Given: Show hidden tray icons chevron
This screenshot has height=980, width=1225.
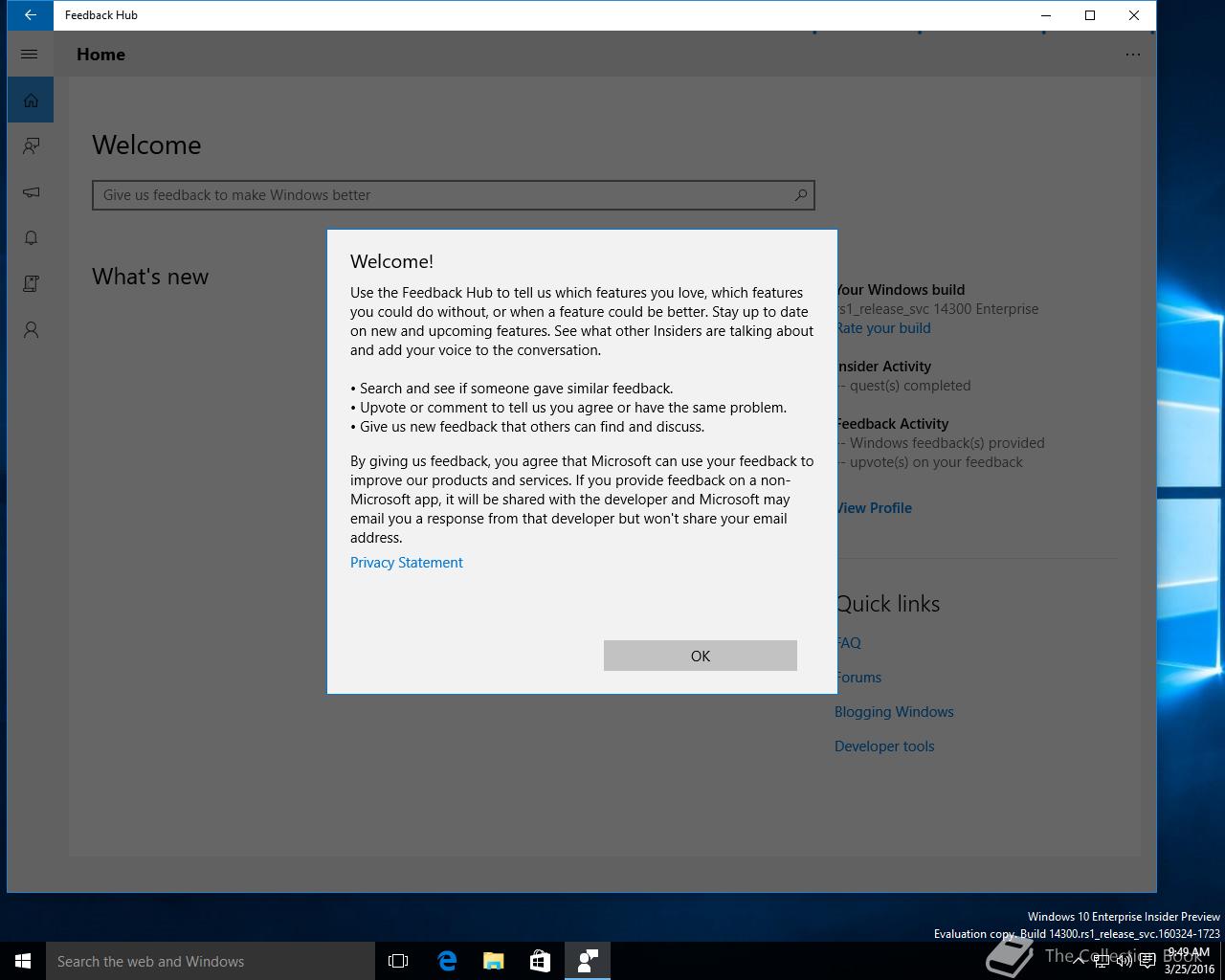Looking at the screenshot, I should 1079,961.
